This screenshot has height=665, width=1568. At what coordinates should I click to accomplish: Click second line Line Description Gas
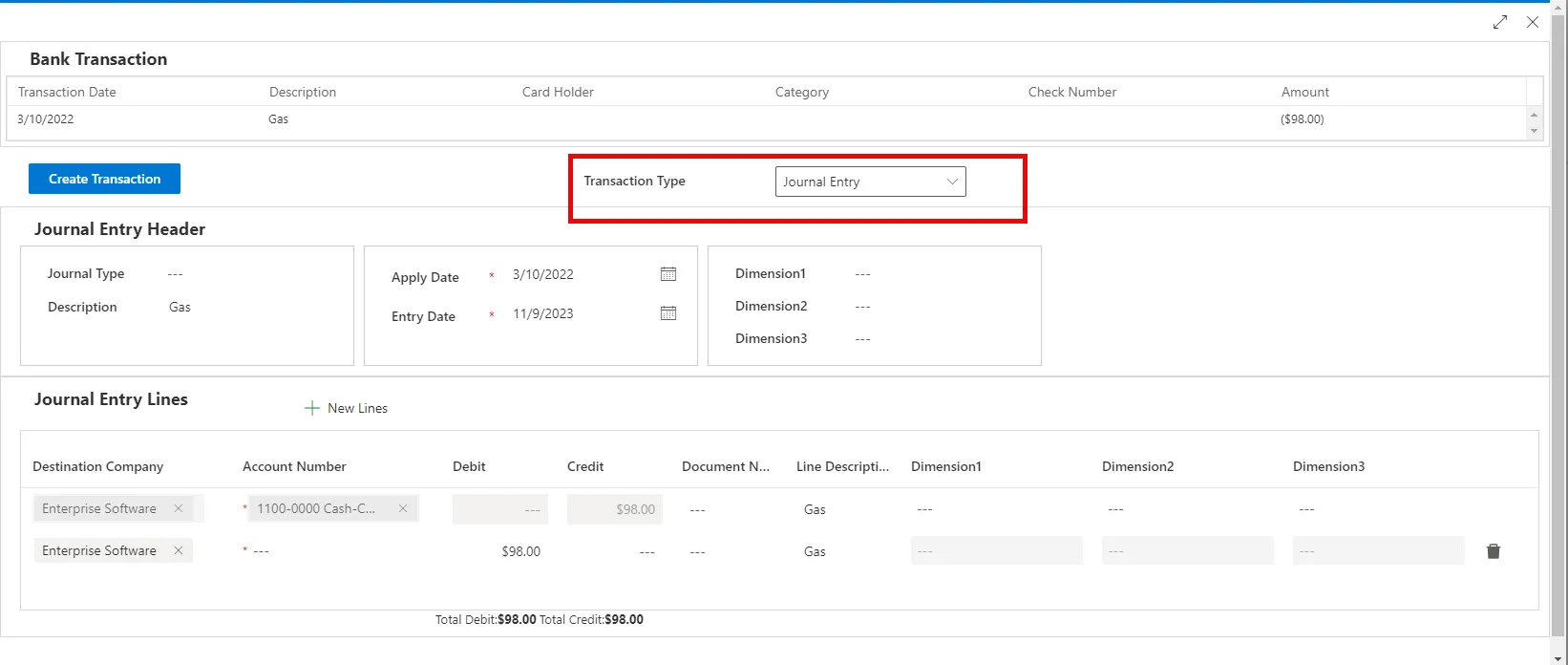(815, 551)
